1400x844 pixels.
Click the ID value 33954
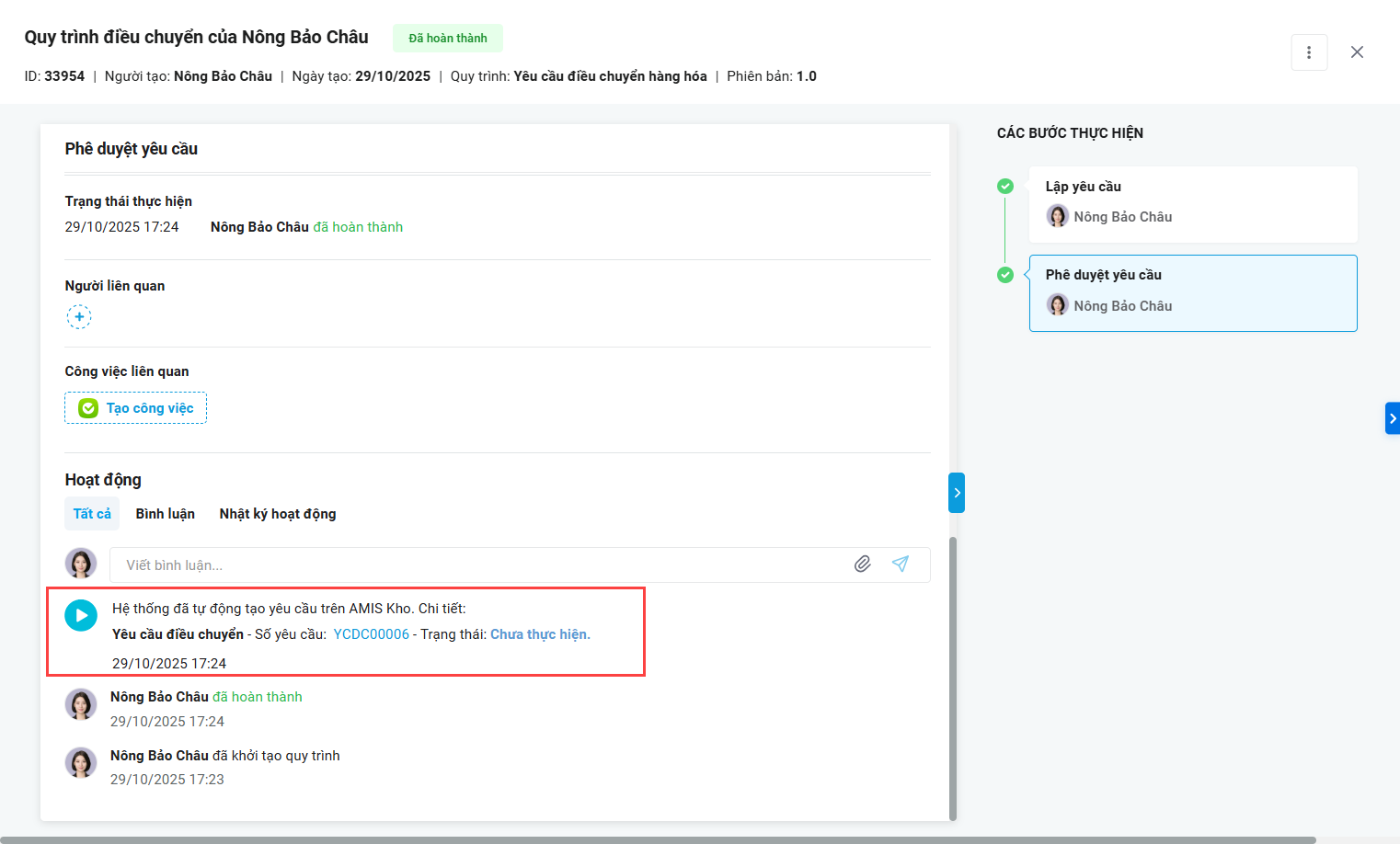coord(64,76)
